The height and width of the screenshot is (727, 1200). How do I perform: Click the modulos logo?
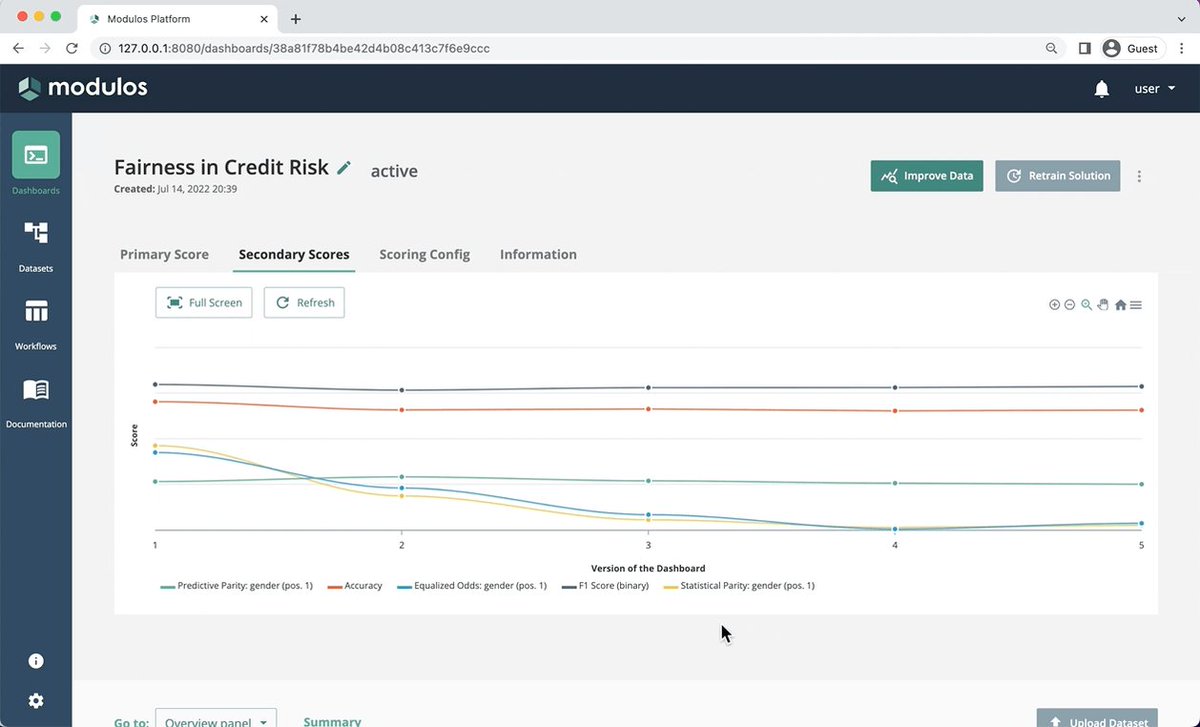pos(83,88)
